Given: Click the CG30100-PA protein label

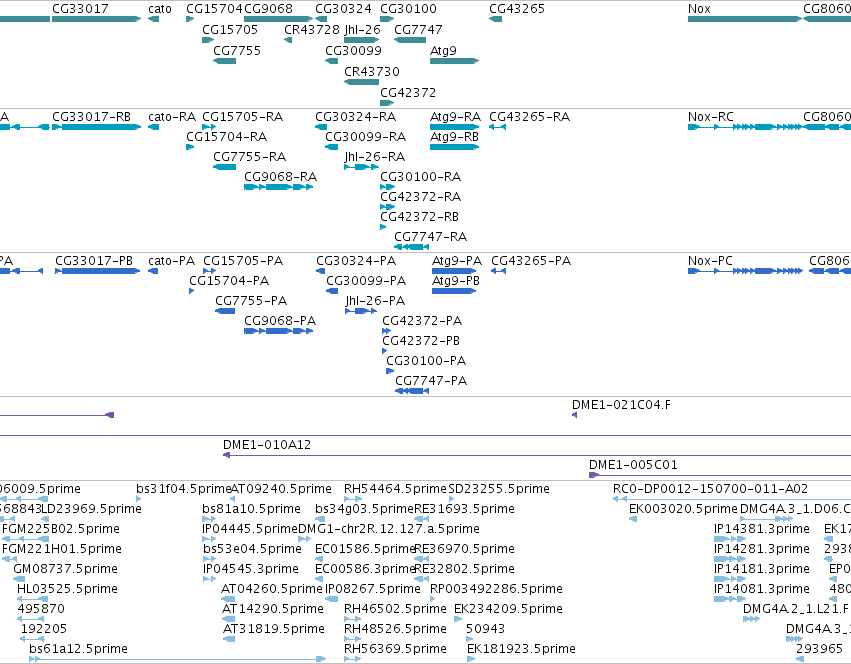Looking at the screenshot, I should (426, 361).
